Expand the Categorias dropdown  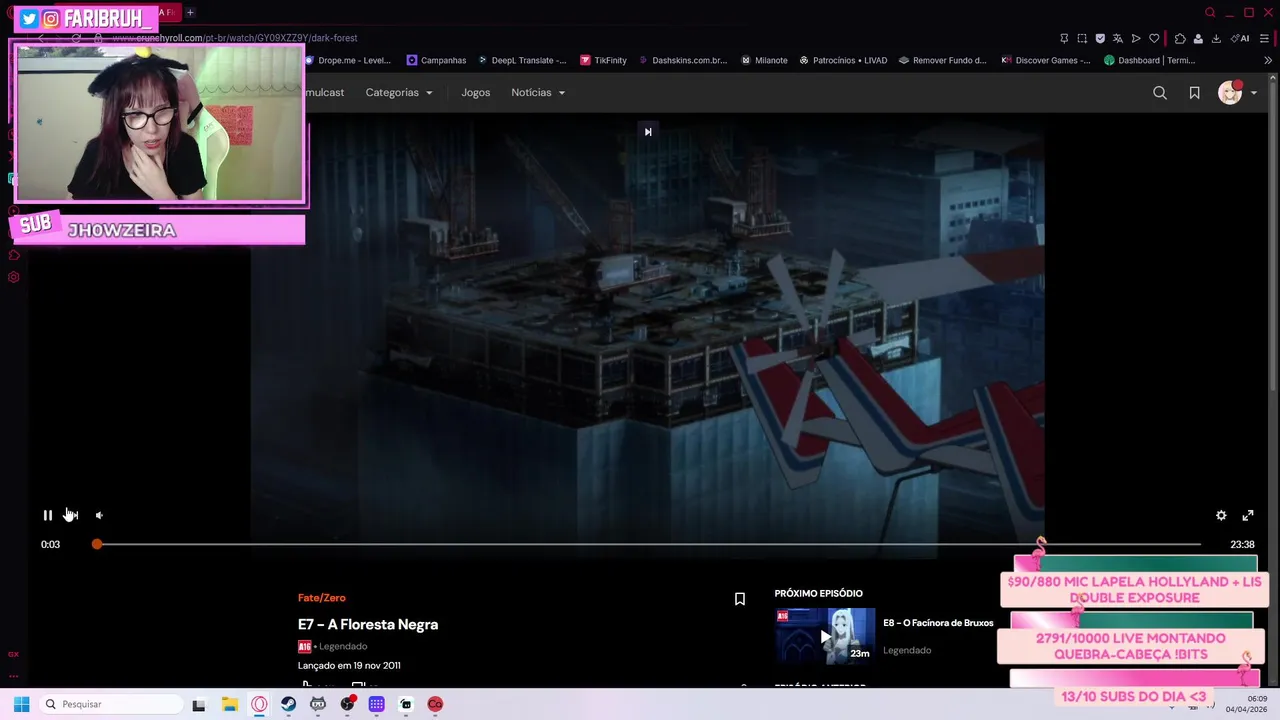[399, 92]
